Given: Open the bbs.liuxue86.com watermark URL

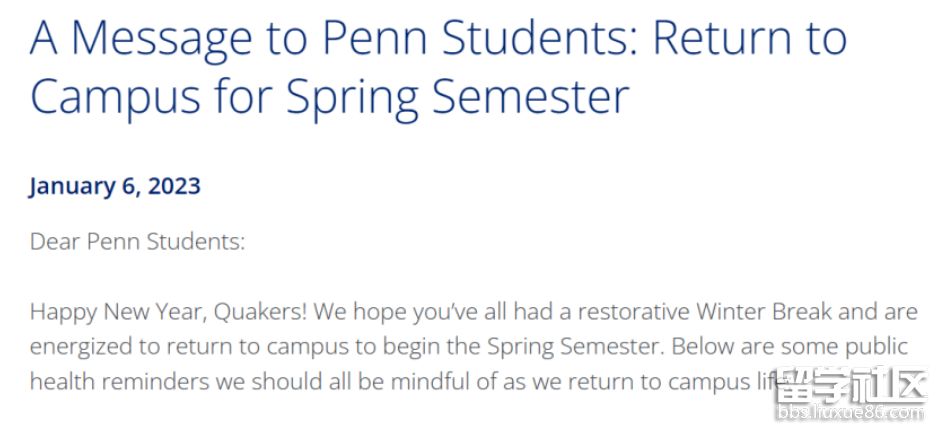Looking at the screenshot, I should point(852,412).
